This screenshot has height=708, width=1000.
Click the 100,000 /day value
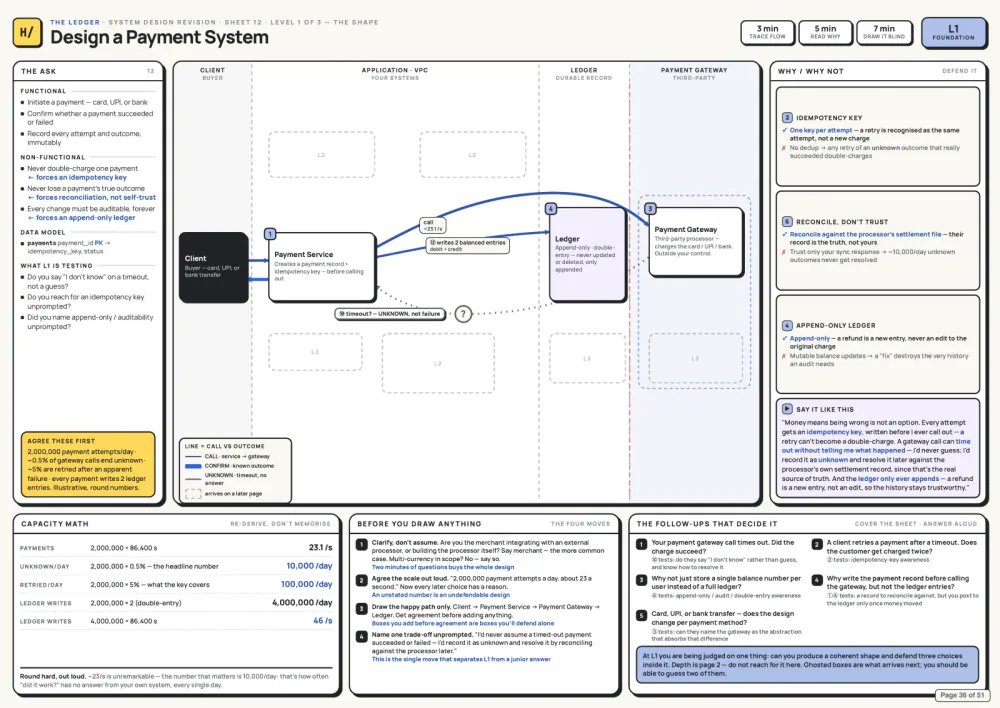[307, 584]
